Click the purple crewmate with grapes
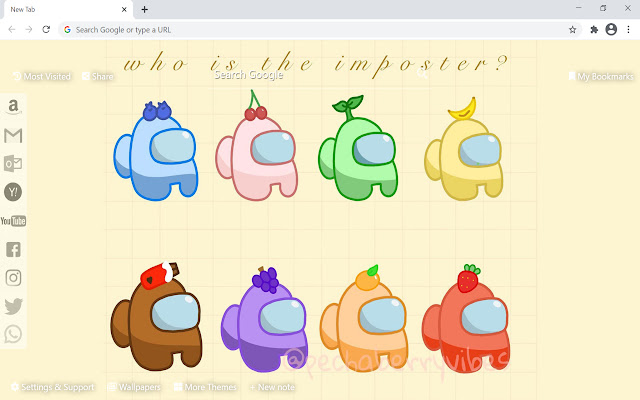This screenshot has height=400, width=640. 264,320
